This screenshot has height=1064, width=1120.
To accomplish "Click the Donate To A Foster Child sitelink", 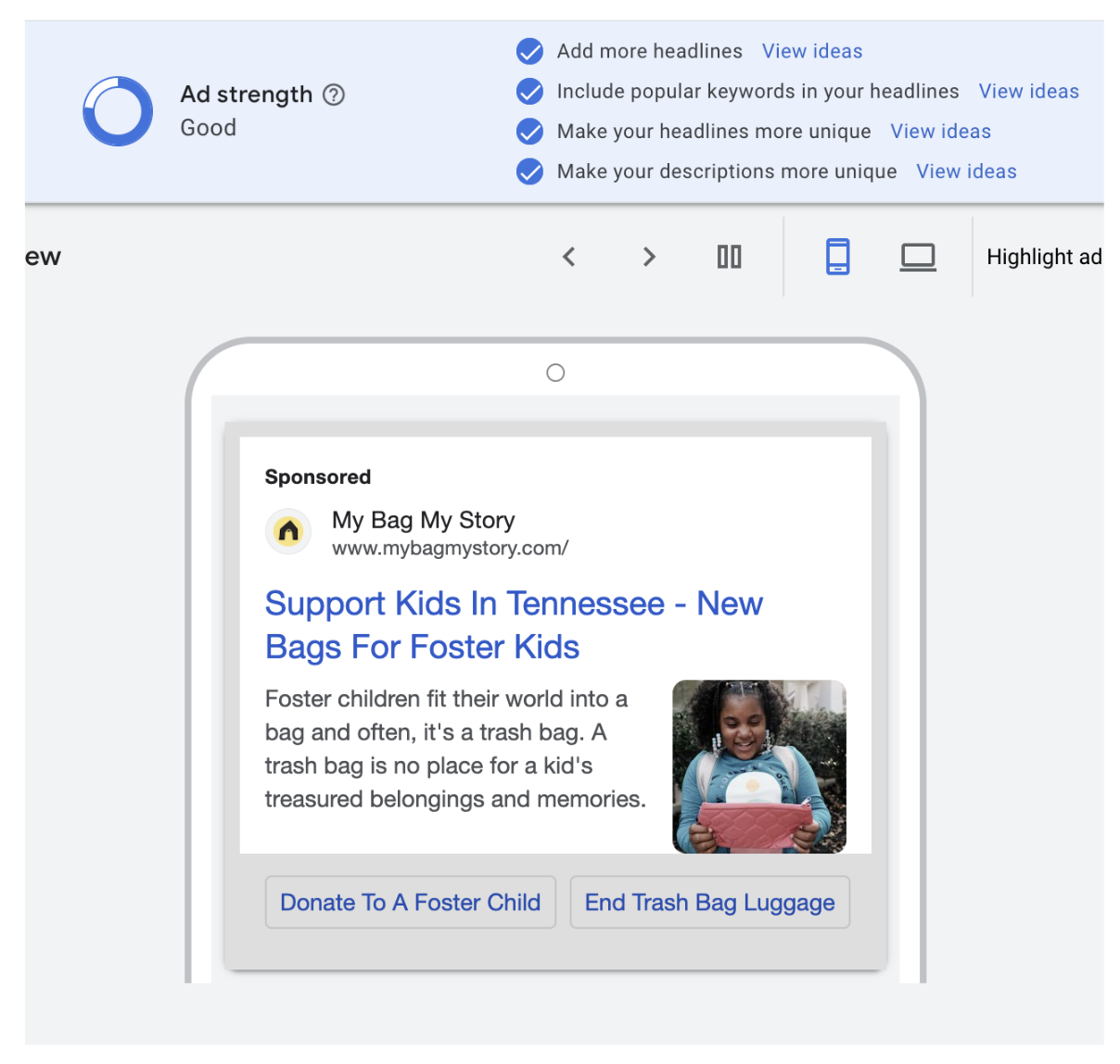I will (411, 902).
